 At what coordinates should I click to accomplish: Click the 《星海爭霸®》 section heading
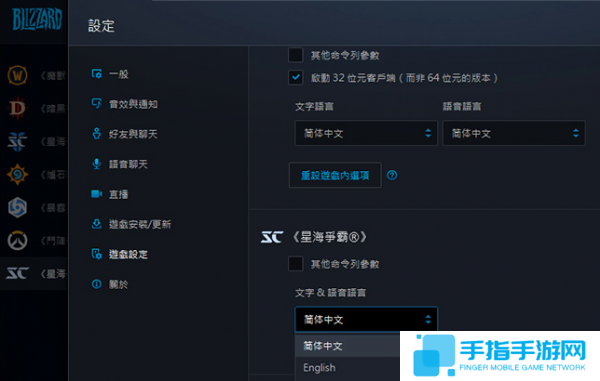pos(329,237)
